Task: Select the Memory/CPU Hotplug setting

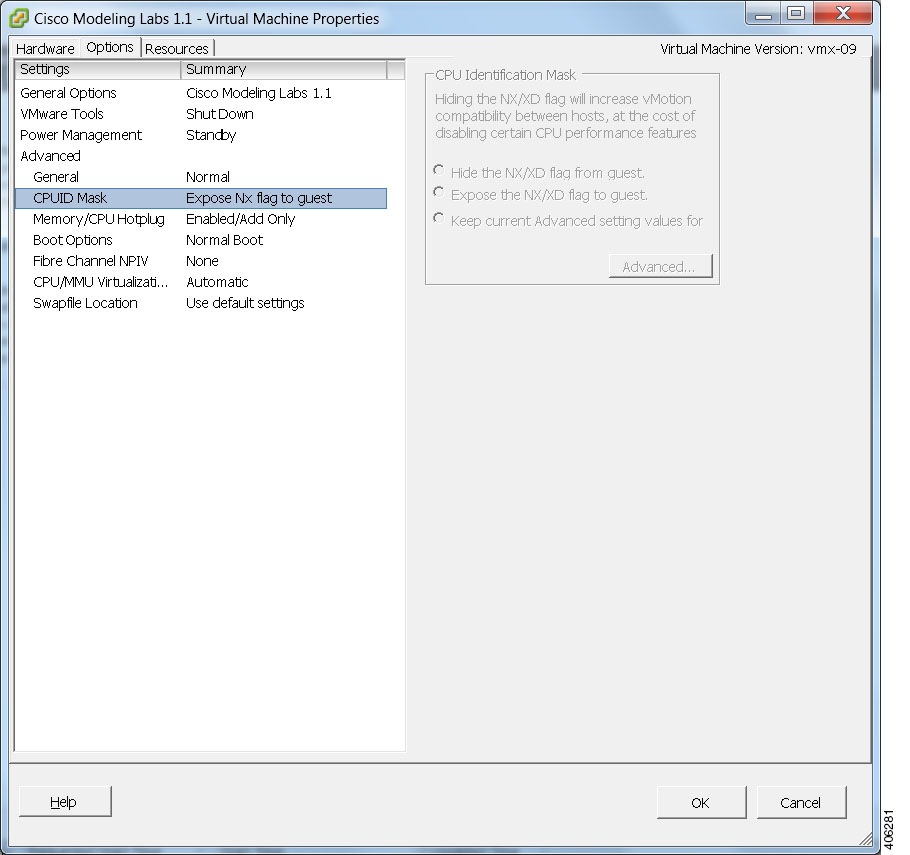Action: point(201,219)
